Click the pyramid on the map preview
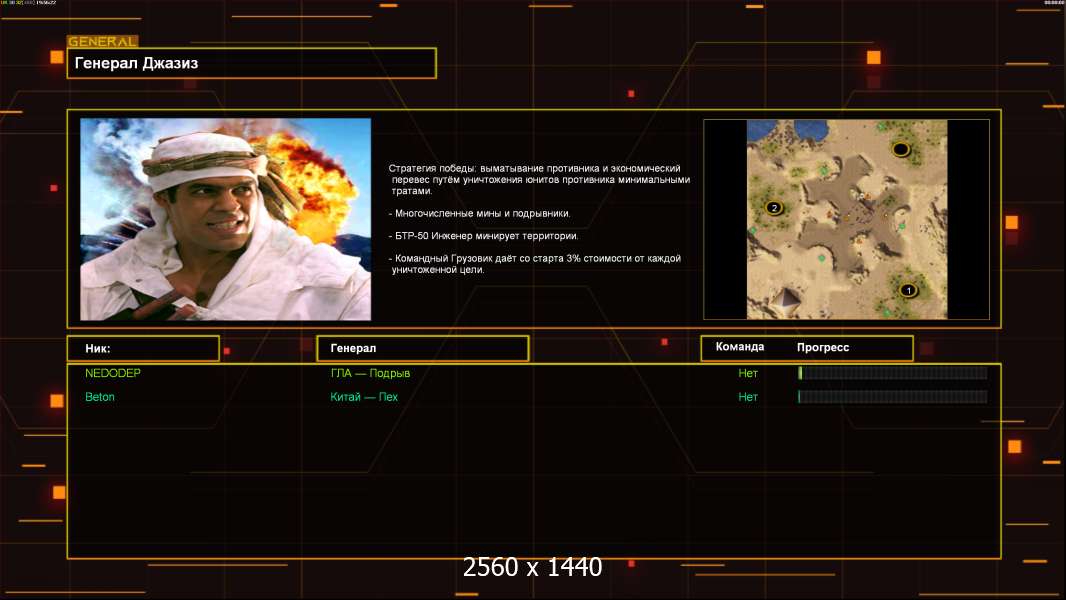 (x=785, y=299)
